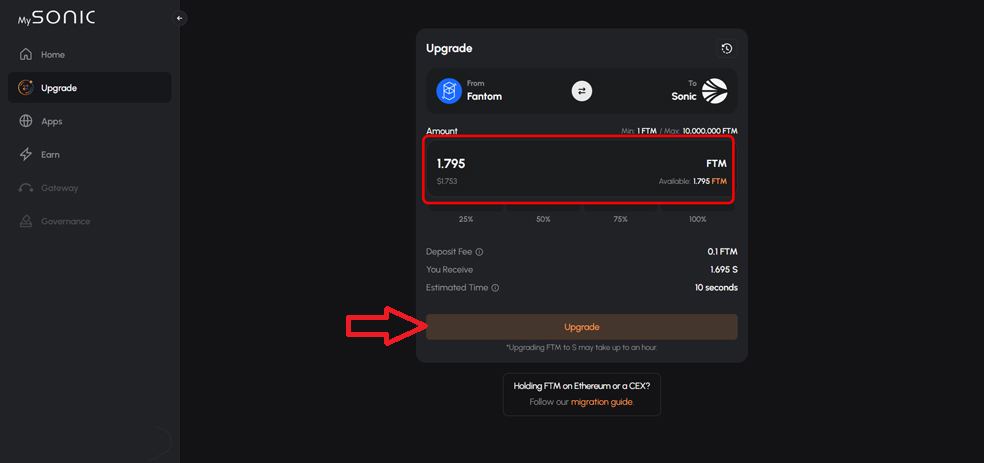This screenshot has height=463, width=984.
Task: Open the Upgrade sidebar menu item
Action: coord(89,88)
